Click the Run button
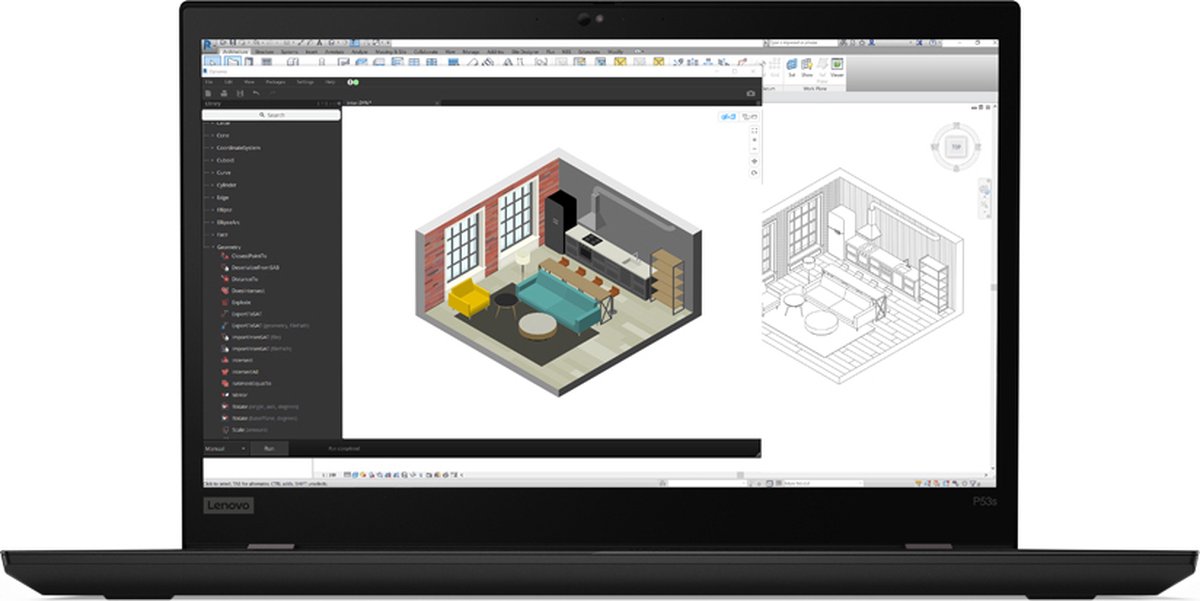Screen dimensions: 1200x601 coord(269,448)
